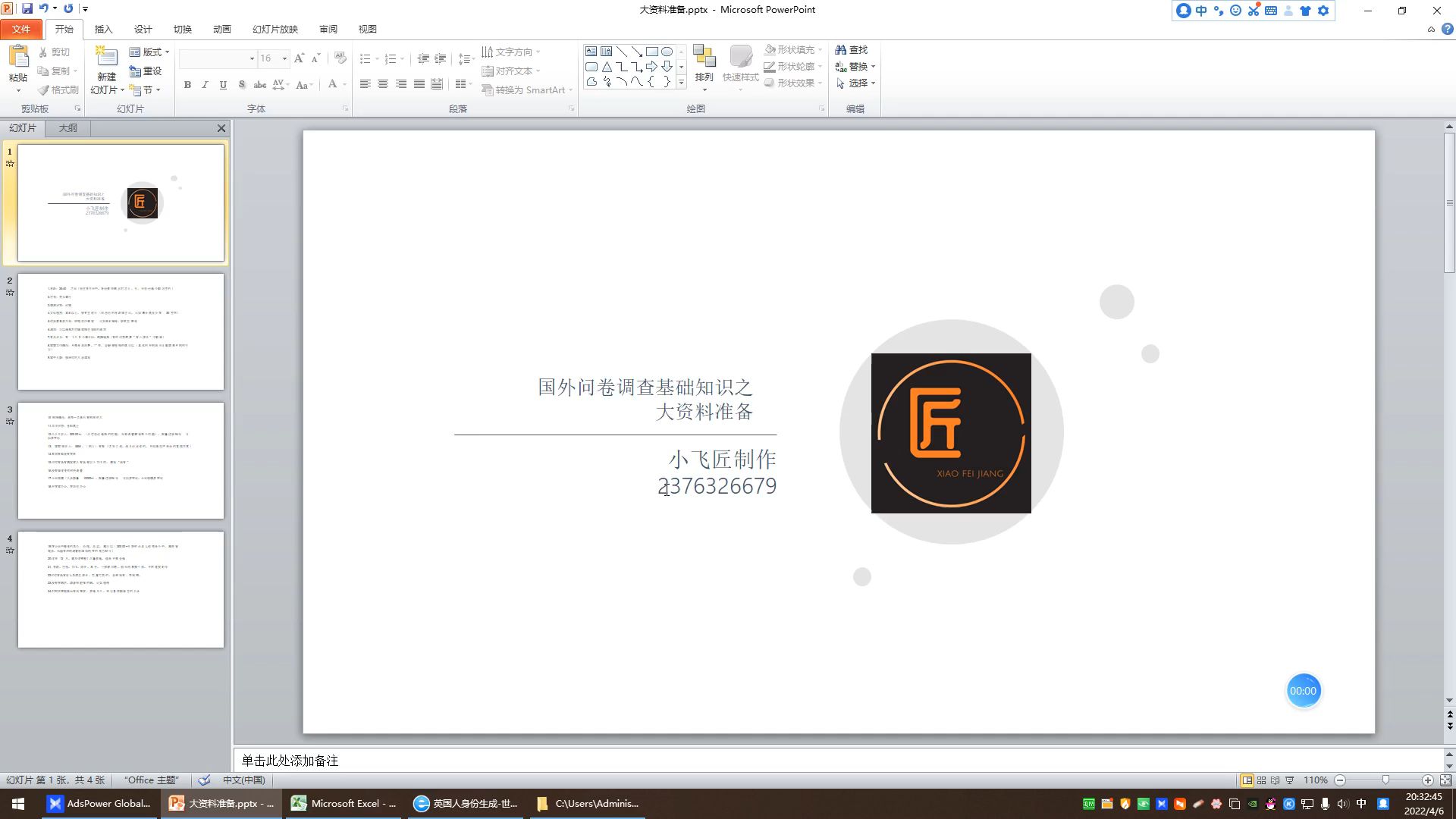Click the Increase Indent icon
Image resolution: width=1456 pixels, height=819 pixels.
point(440,58)
